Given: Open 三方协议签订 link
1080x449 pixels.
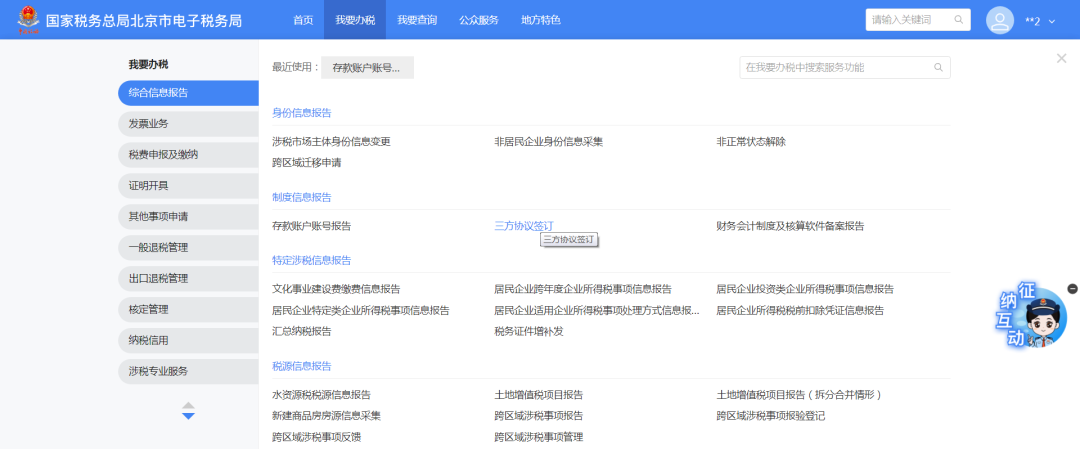Looking at the screenshot, I should tap(523, 226).
